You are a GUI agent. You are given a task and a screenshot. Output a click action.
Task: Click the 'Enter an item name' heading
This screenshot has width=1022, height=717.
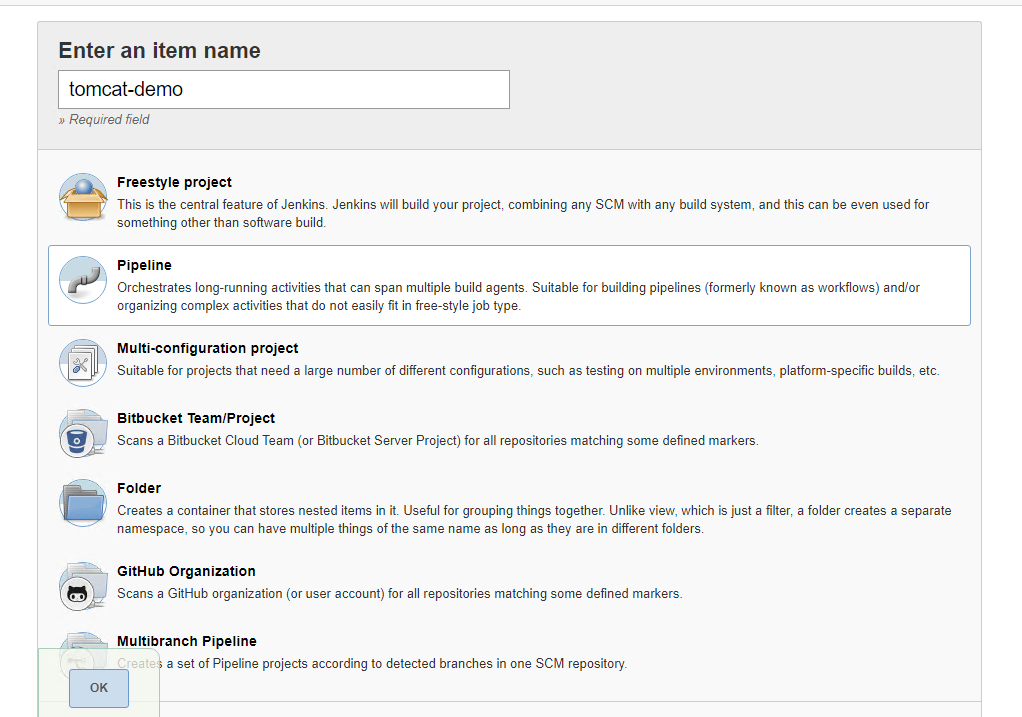tap(160, 51)
